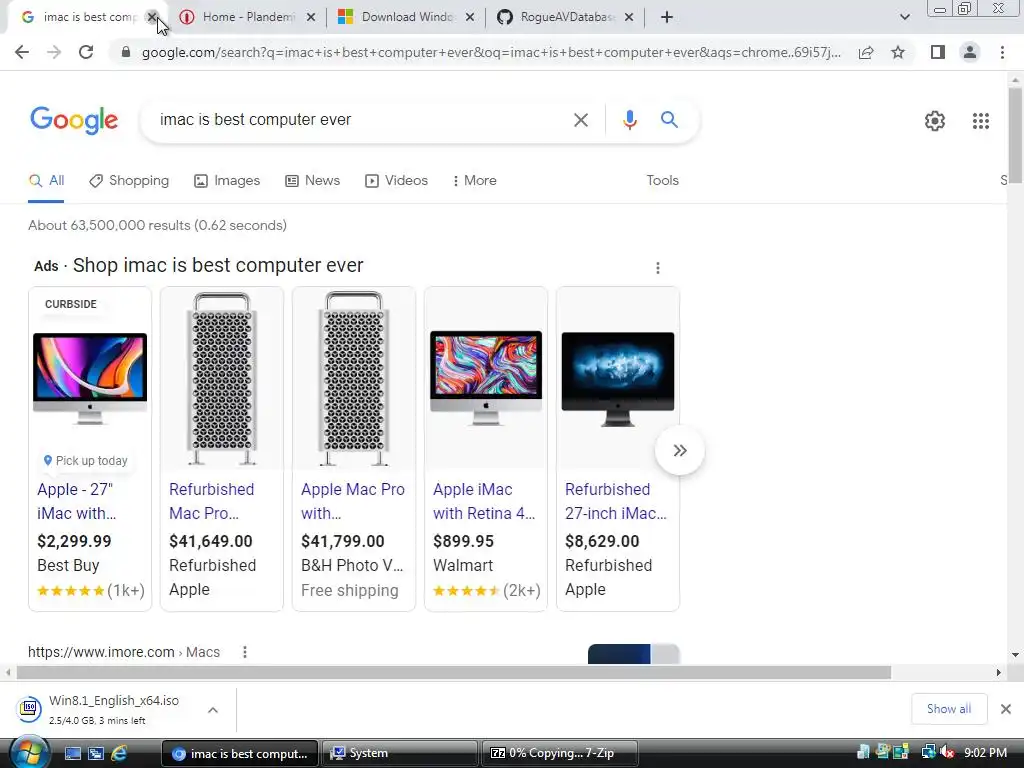Viewport: 1024px width, 768px height.
Task: Expand Win8.1 download options chevron
Action: pos(213,710)
